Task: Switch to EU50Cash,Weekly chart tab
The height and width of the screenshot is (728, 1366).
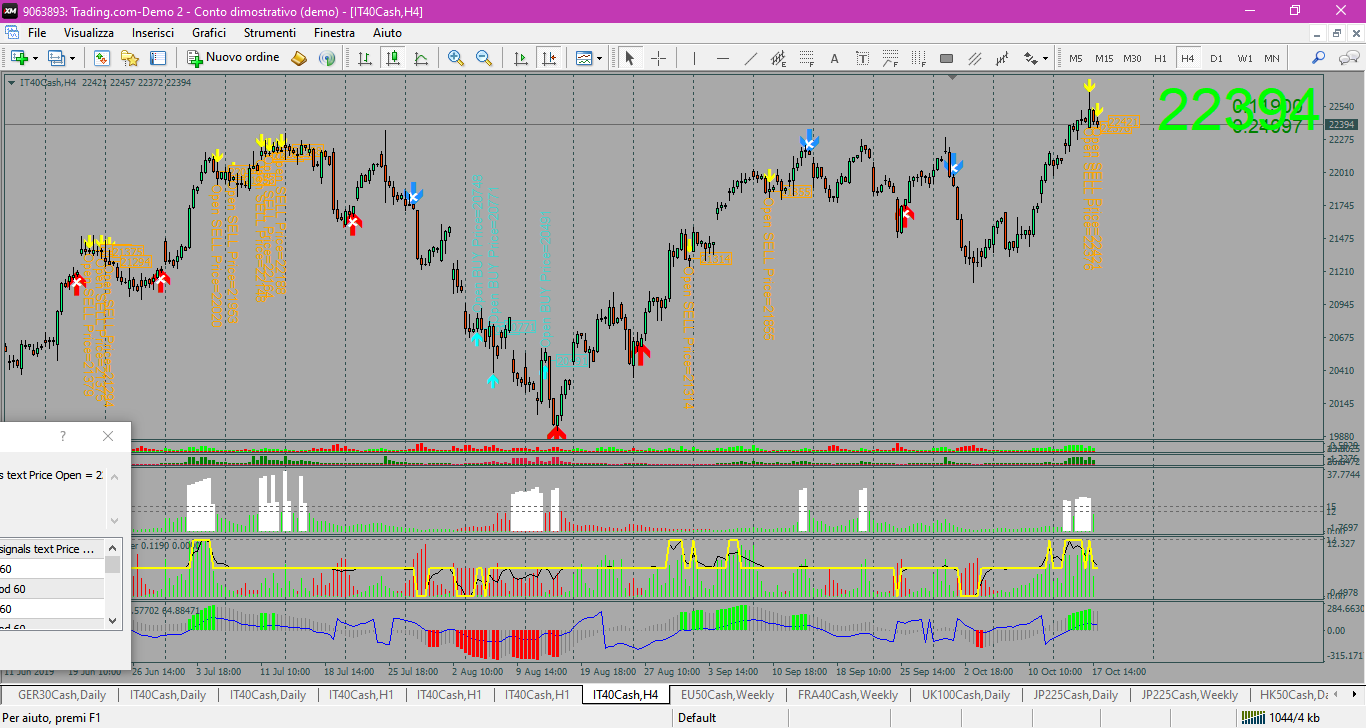Action: click(727, 694)
